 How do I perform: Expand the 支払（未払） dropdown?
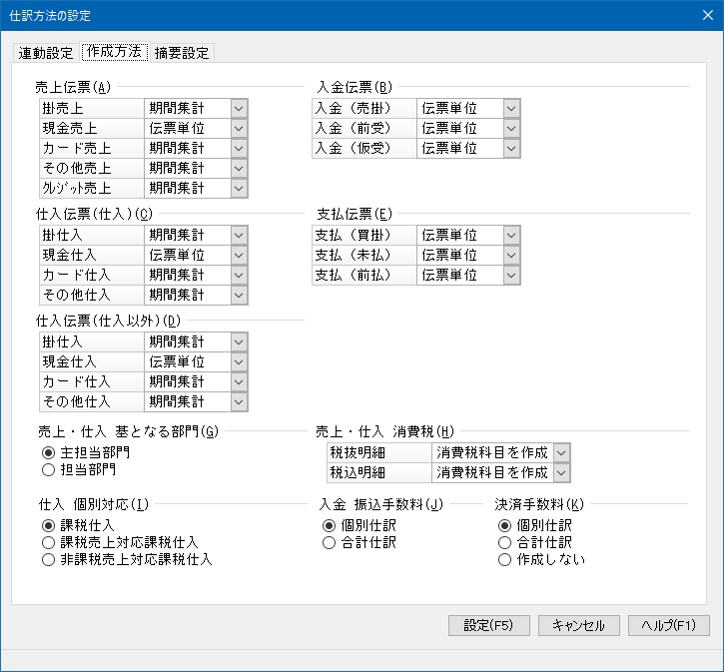pyautogui.click(x=511, y=255)
